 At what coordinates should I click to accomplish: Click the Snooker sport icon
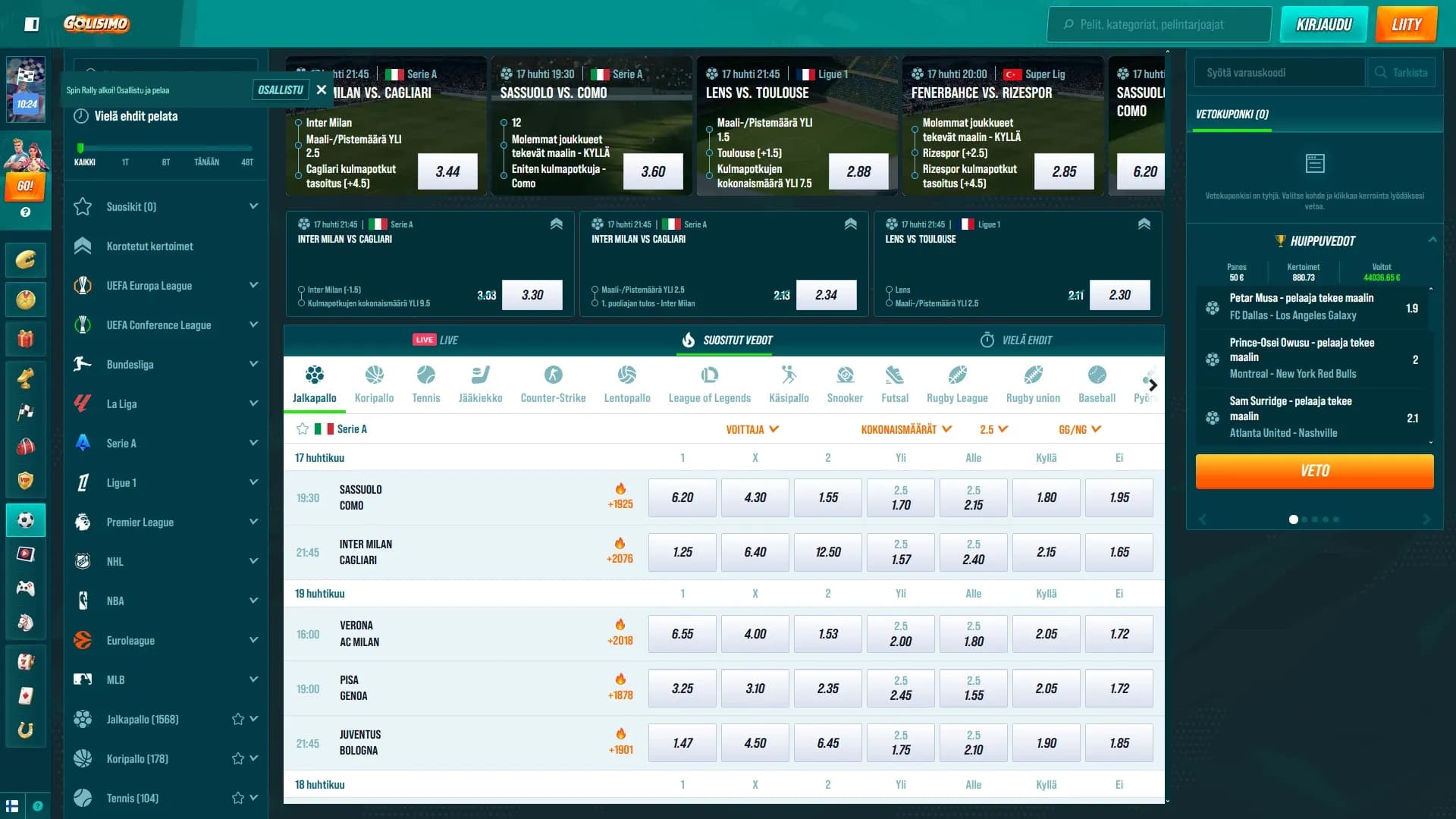pos(845,375)
